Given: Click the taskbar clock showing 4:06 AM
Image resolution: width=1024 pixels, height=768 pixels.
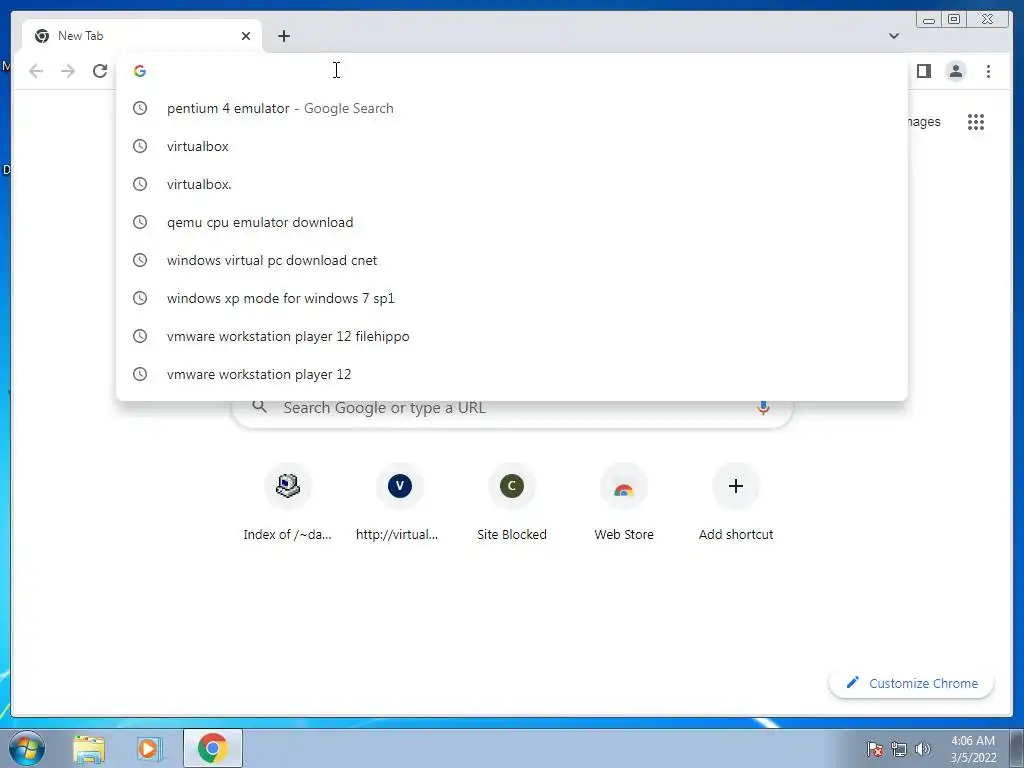Looking at the screenshot, I should (973, 749).
